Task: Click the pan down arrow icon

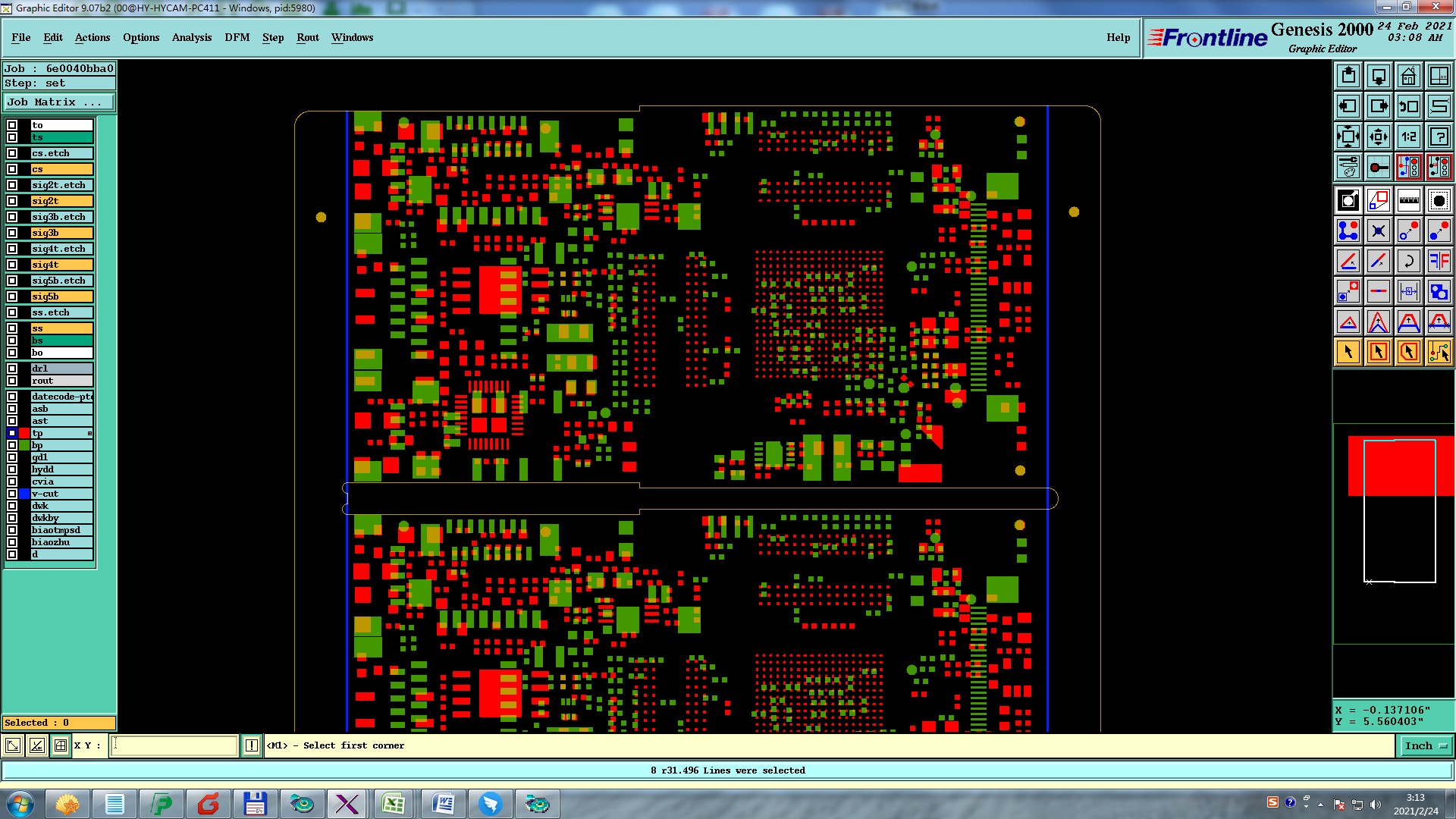Action: pos(1379,76)
